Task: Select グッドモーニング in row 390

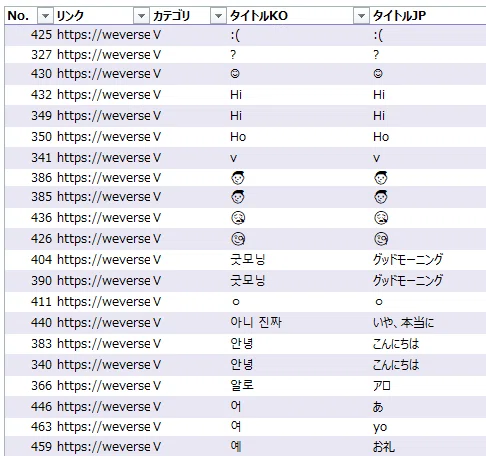Action: [408, 281]
